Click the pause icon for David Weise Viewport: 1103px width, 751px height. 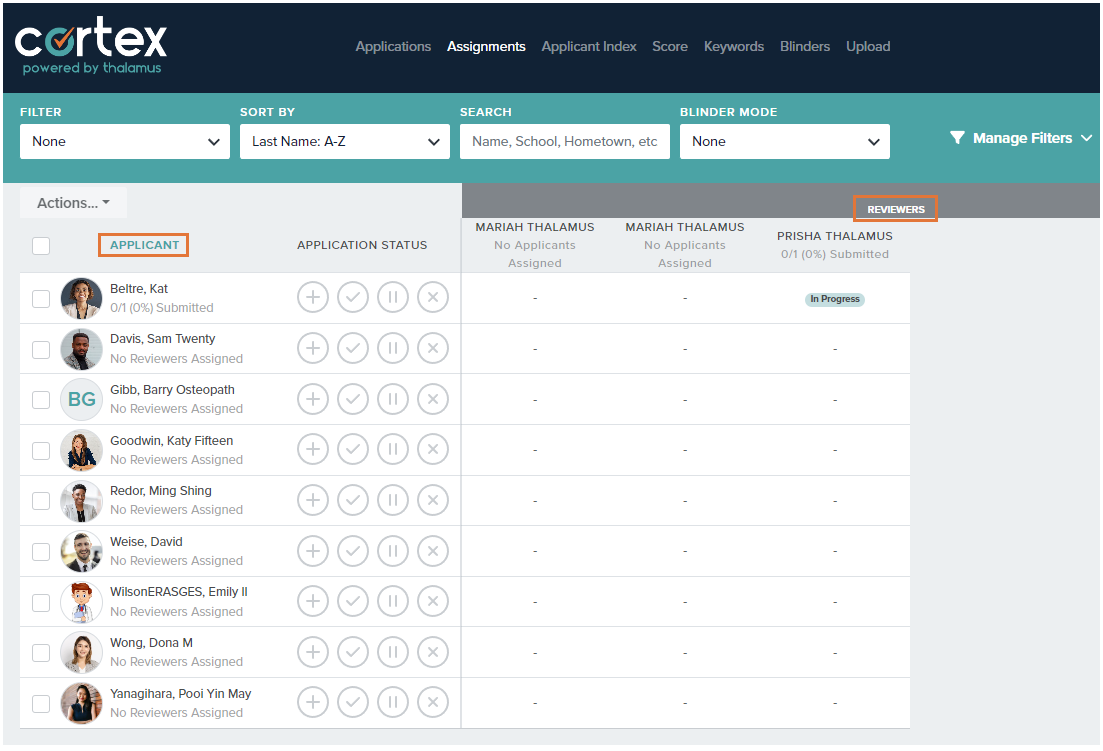pos(393,550)
